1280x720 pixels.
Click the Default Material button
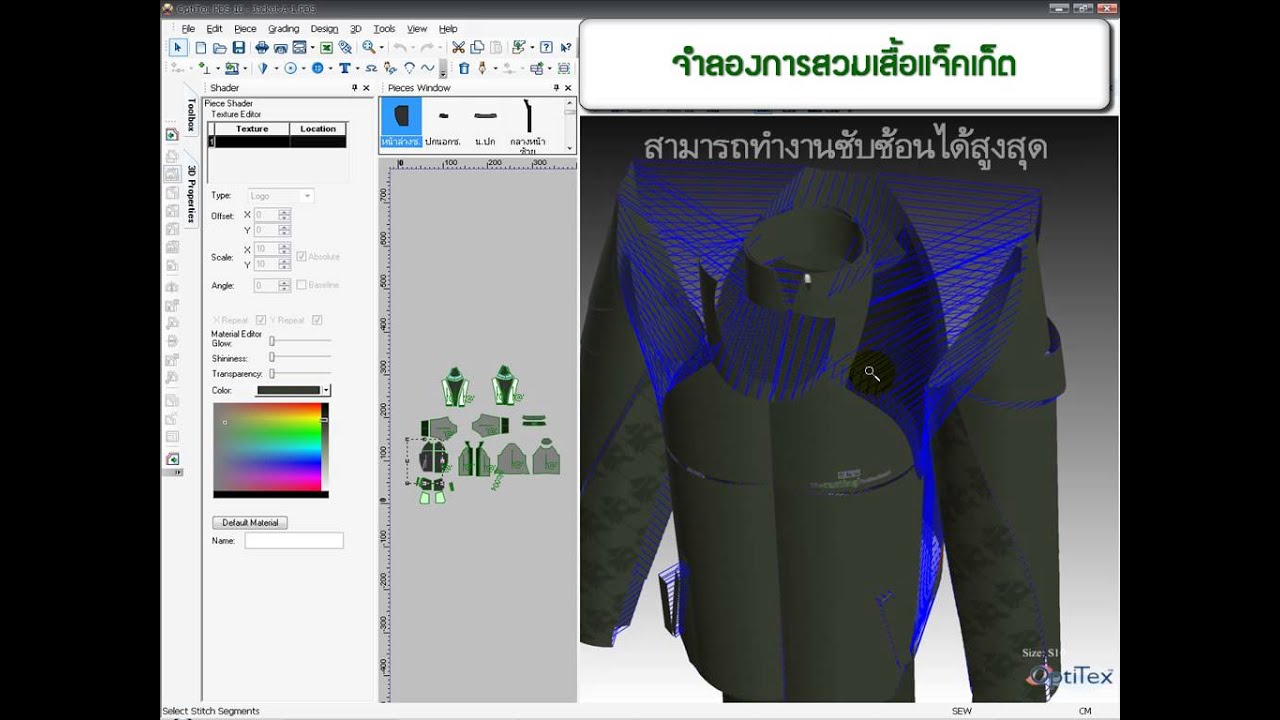click(250, 523)
